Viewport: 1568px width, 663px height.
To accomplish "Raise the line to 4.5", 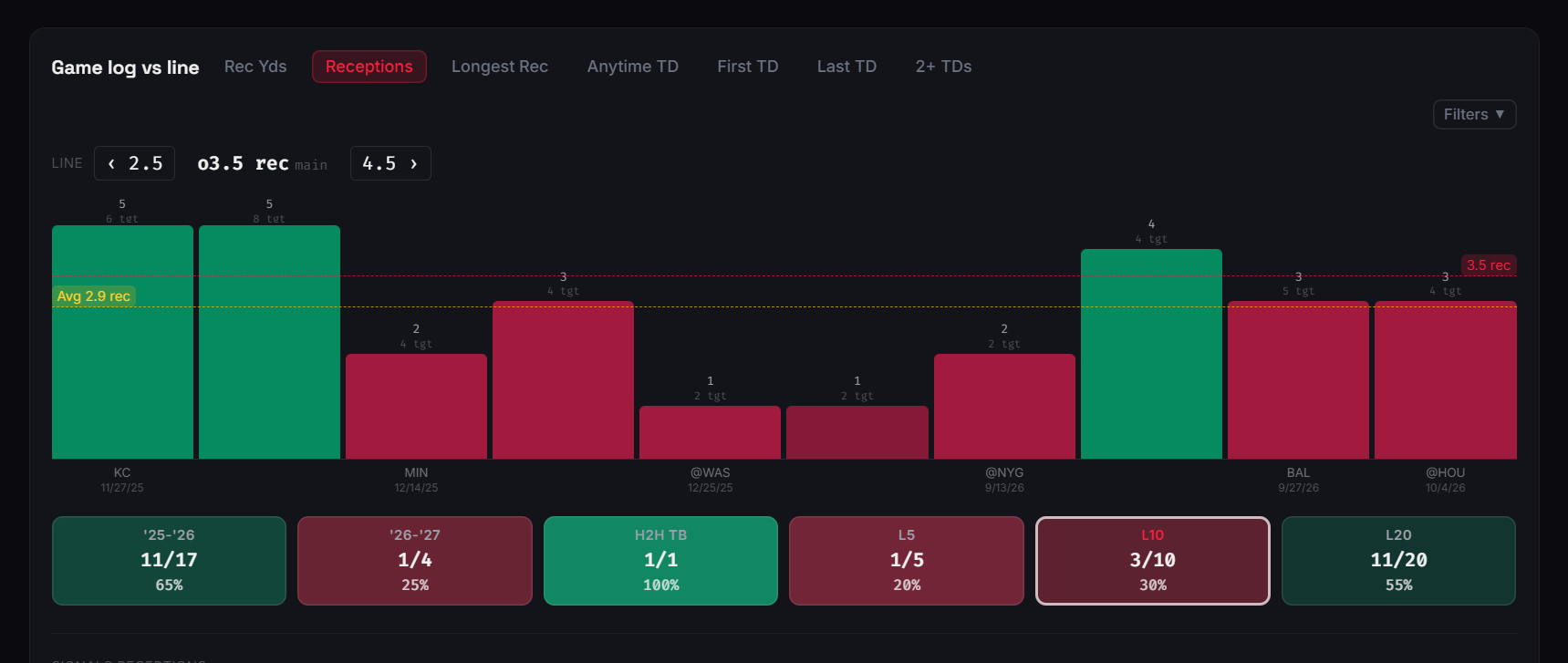I will coord(390,163).
